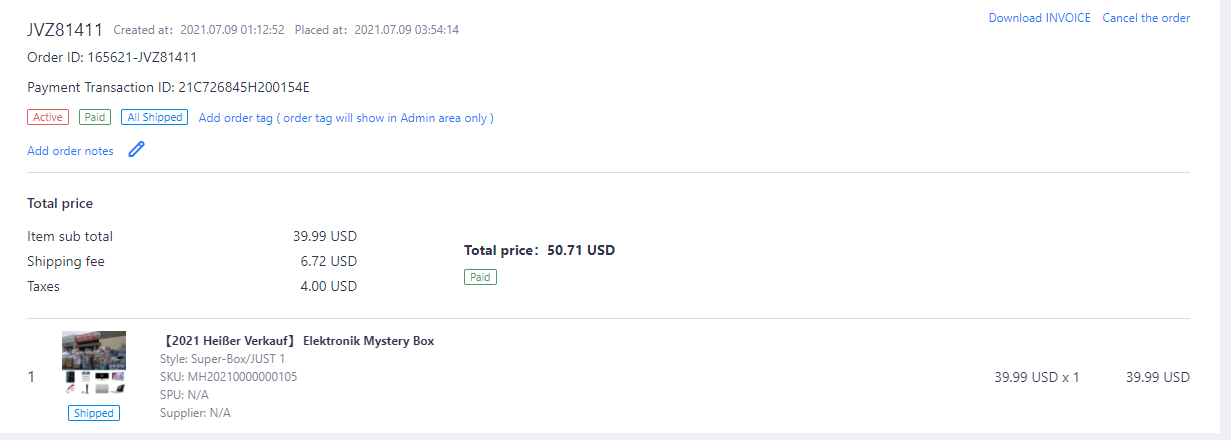This screenshot has width=1231, height=440.
Task: Open the Add order tag link
Action: click(x=346, y=118)
